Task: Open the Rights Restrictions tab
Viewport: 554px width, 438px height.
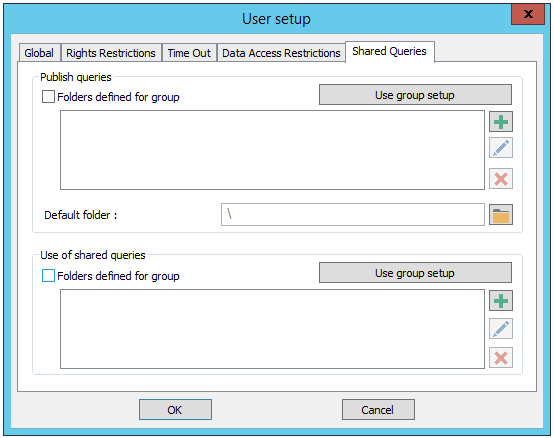Action: [111, 53]
